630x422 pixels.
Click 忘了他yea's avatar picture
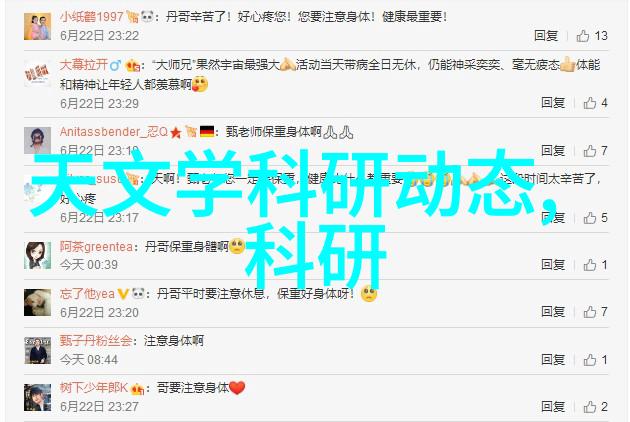[37, 302]
